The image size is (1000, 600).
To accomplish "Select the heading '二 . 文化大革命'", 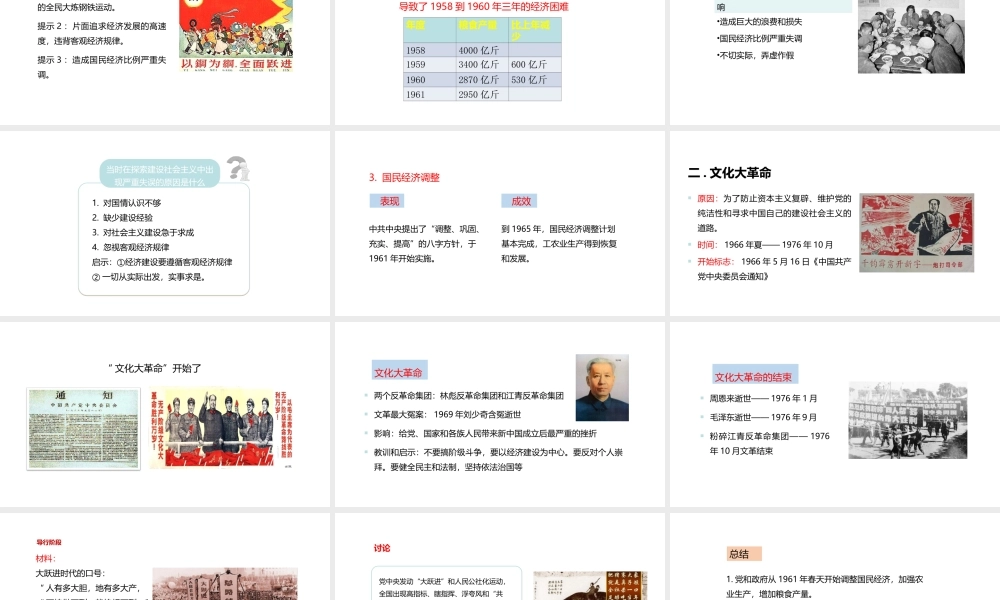I will pyautogui.click(x=730, y=173).
